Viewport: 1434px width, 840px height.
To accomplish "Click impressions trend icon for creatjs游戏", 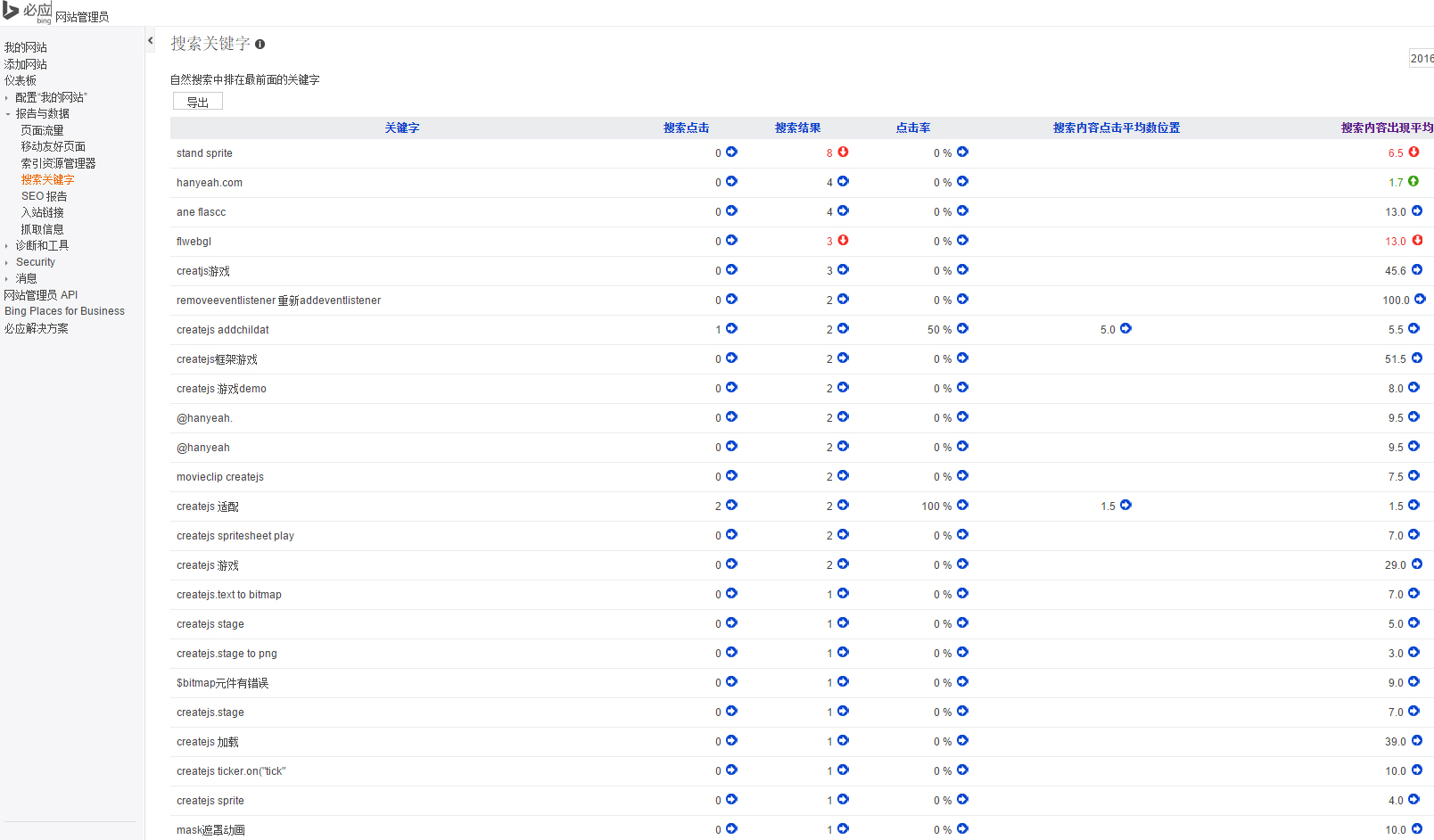I will 843,270.
